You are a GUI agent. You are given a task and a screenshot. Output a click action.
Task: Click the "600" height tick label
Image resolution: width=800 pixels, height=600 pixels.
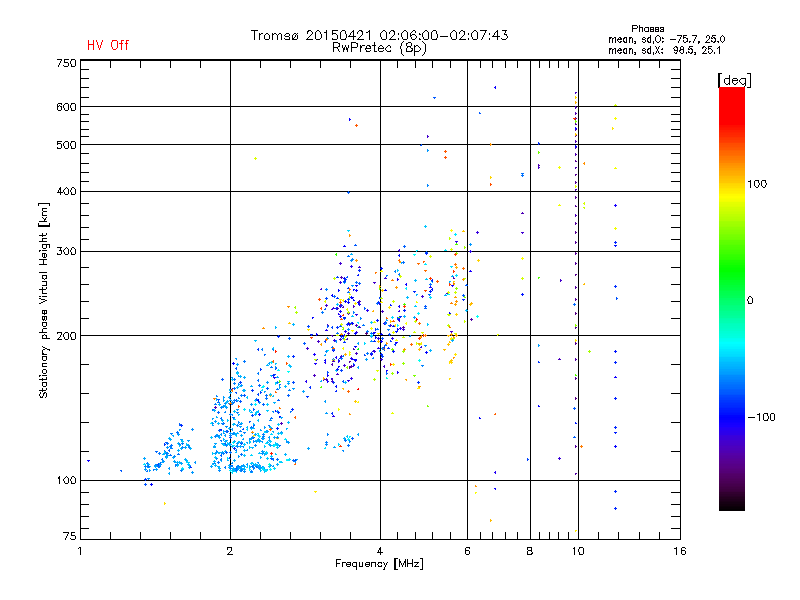pyautogui.click(x=66, y=107)
